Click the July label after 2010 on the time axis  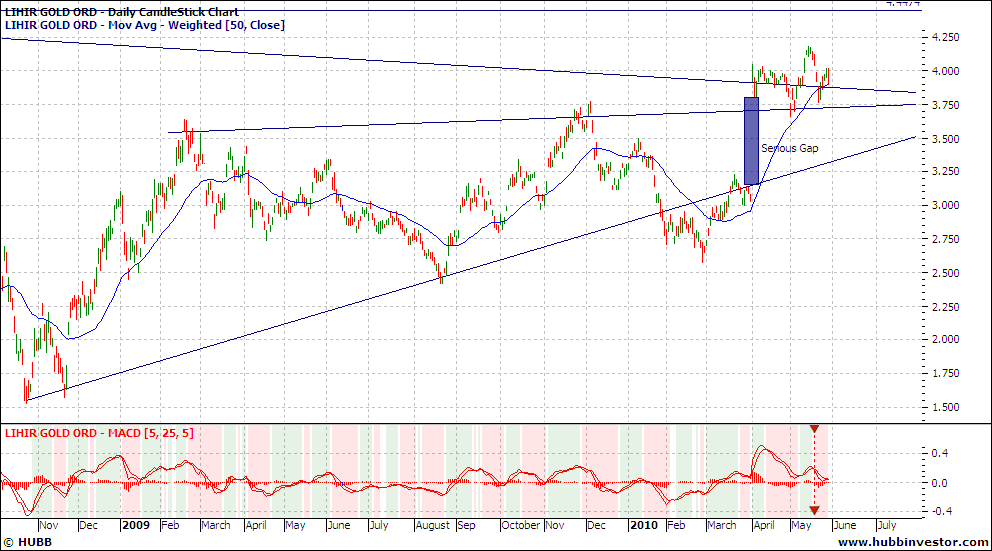[x=887, y=525]
